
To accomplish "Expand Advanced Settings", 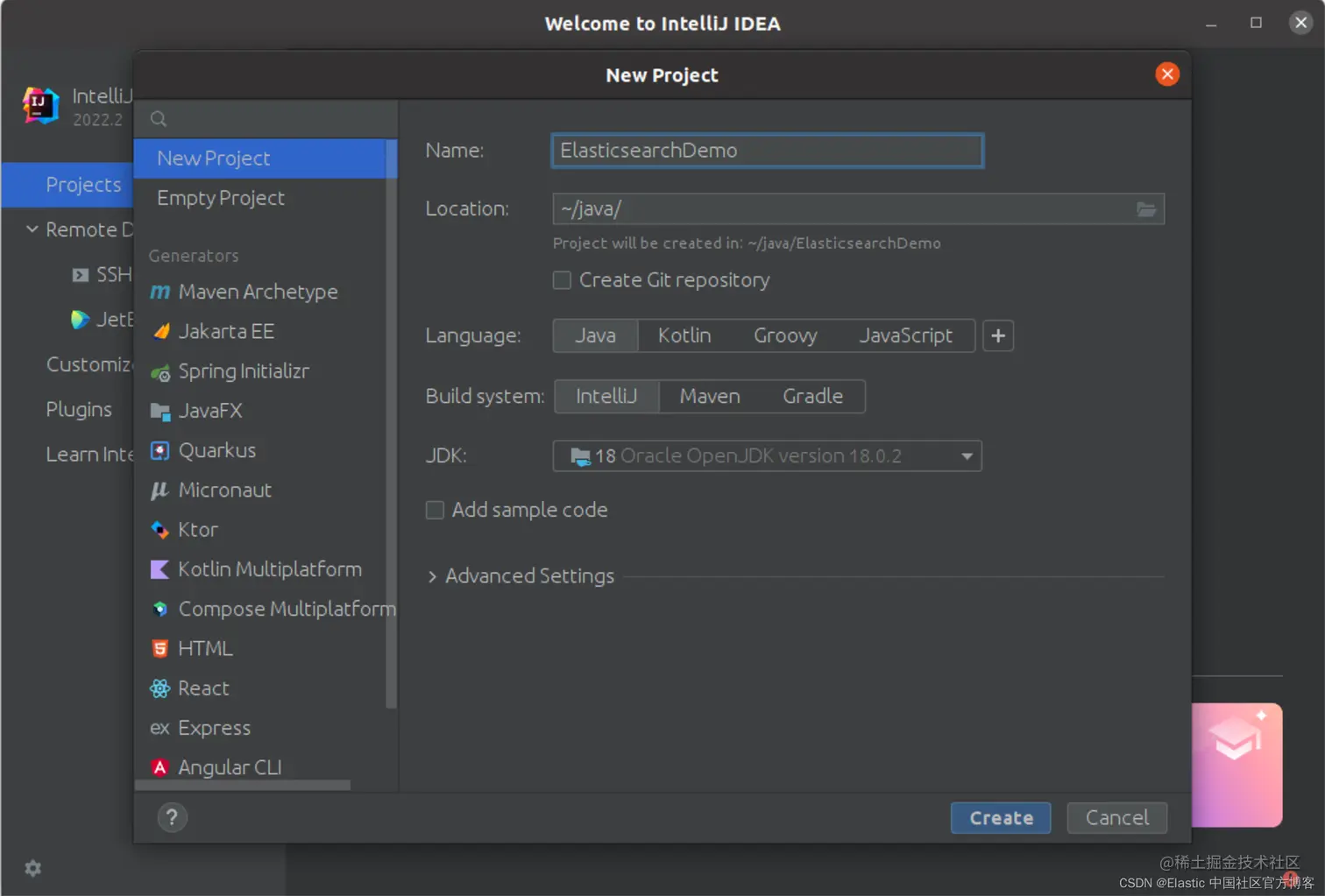I will [x=521, y=575].
